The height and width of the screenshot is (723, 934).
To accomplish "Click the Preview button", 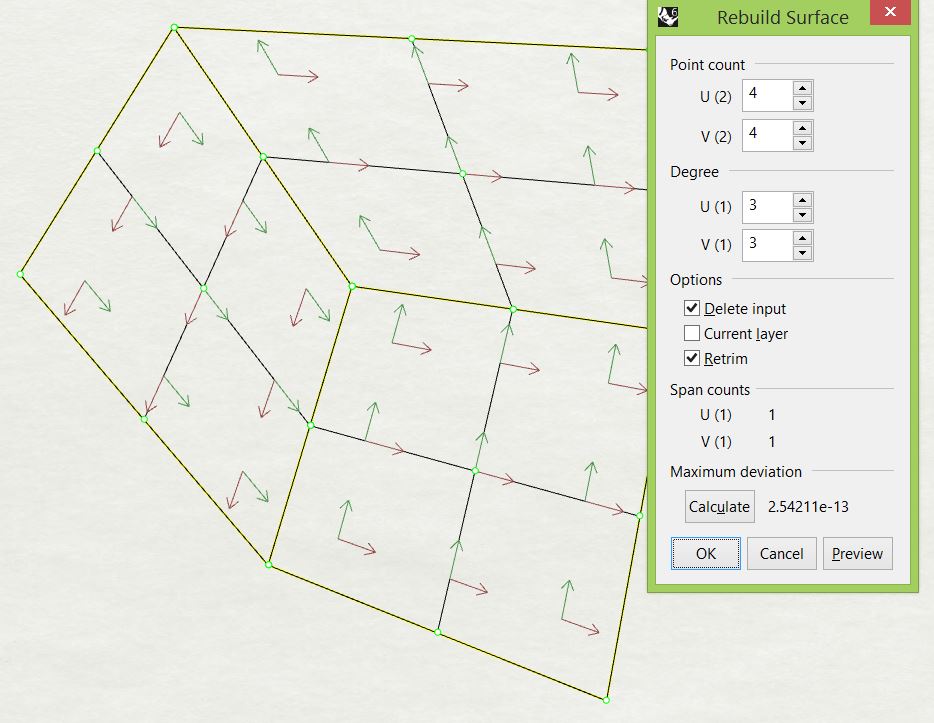I will (858, 553).
